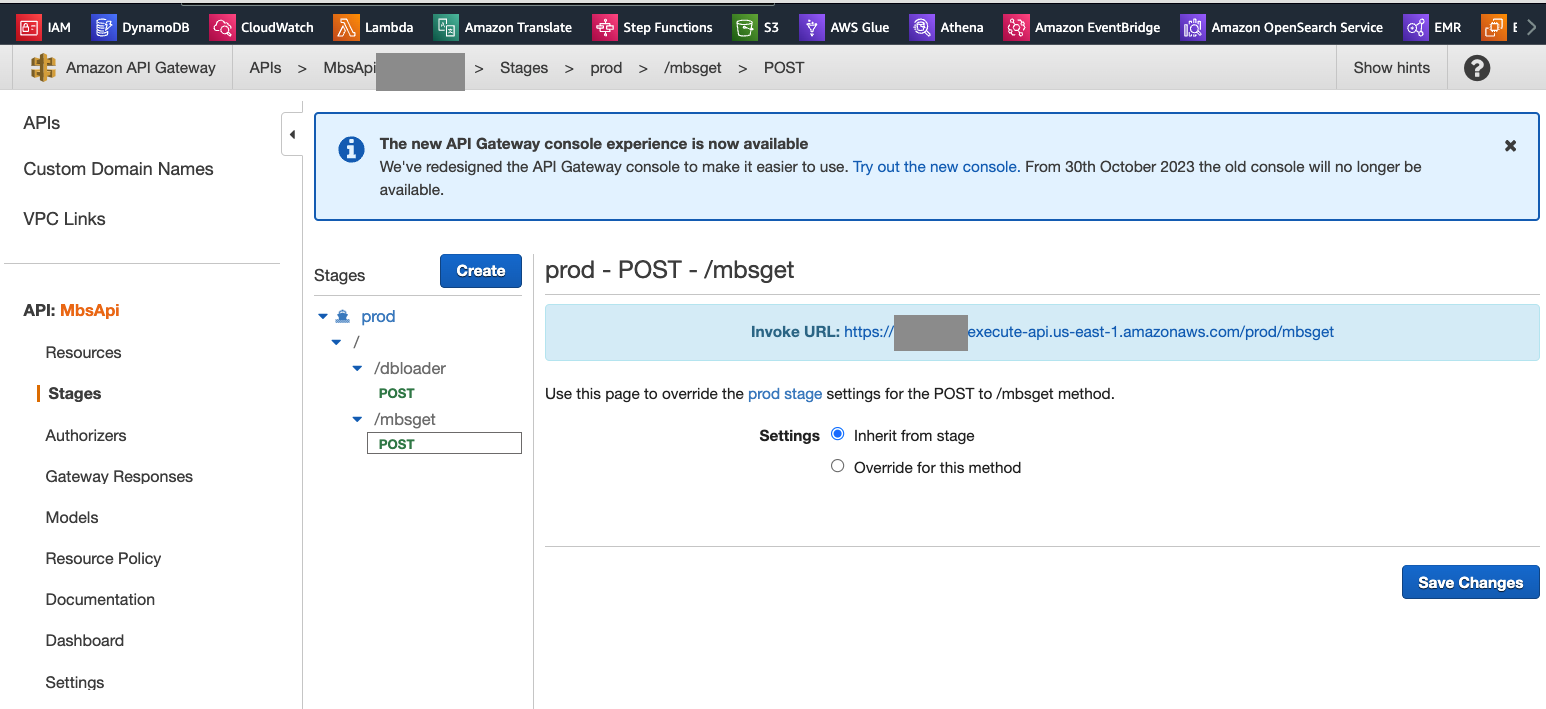This screenshot has height=709, width=1546.
Task: Select the /dbloader resource
Action: click(x=410, y=368)
